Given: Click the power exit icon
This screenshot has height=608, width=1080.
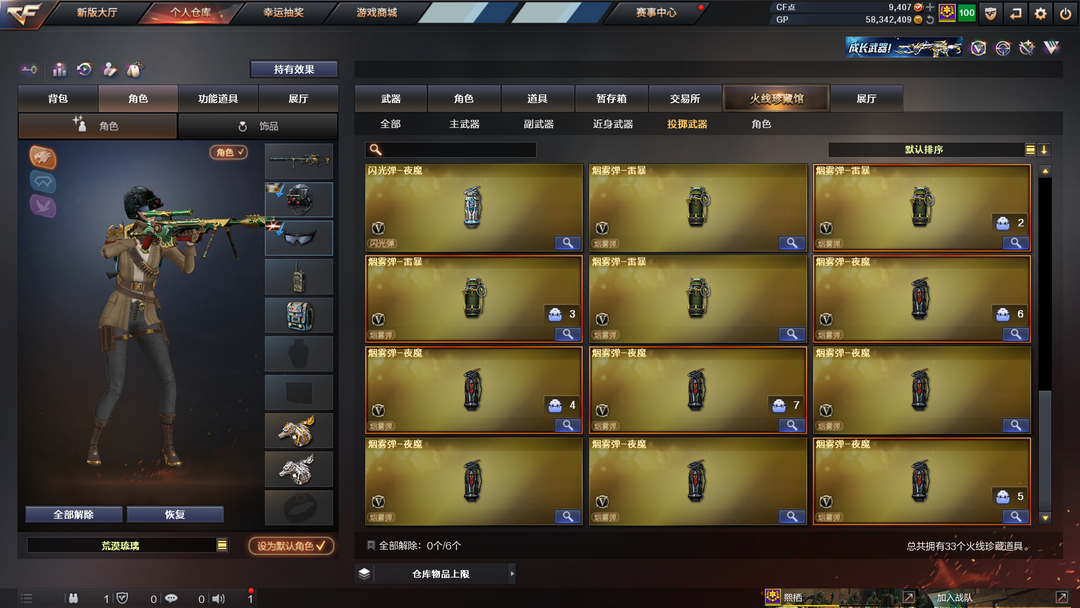Looking at the screenshot, I should tap(1065, 13).
